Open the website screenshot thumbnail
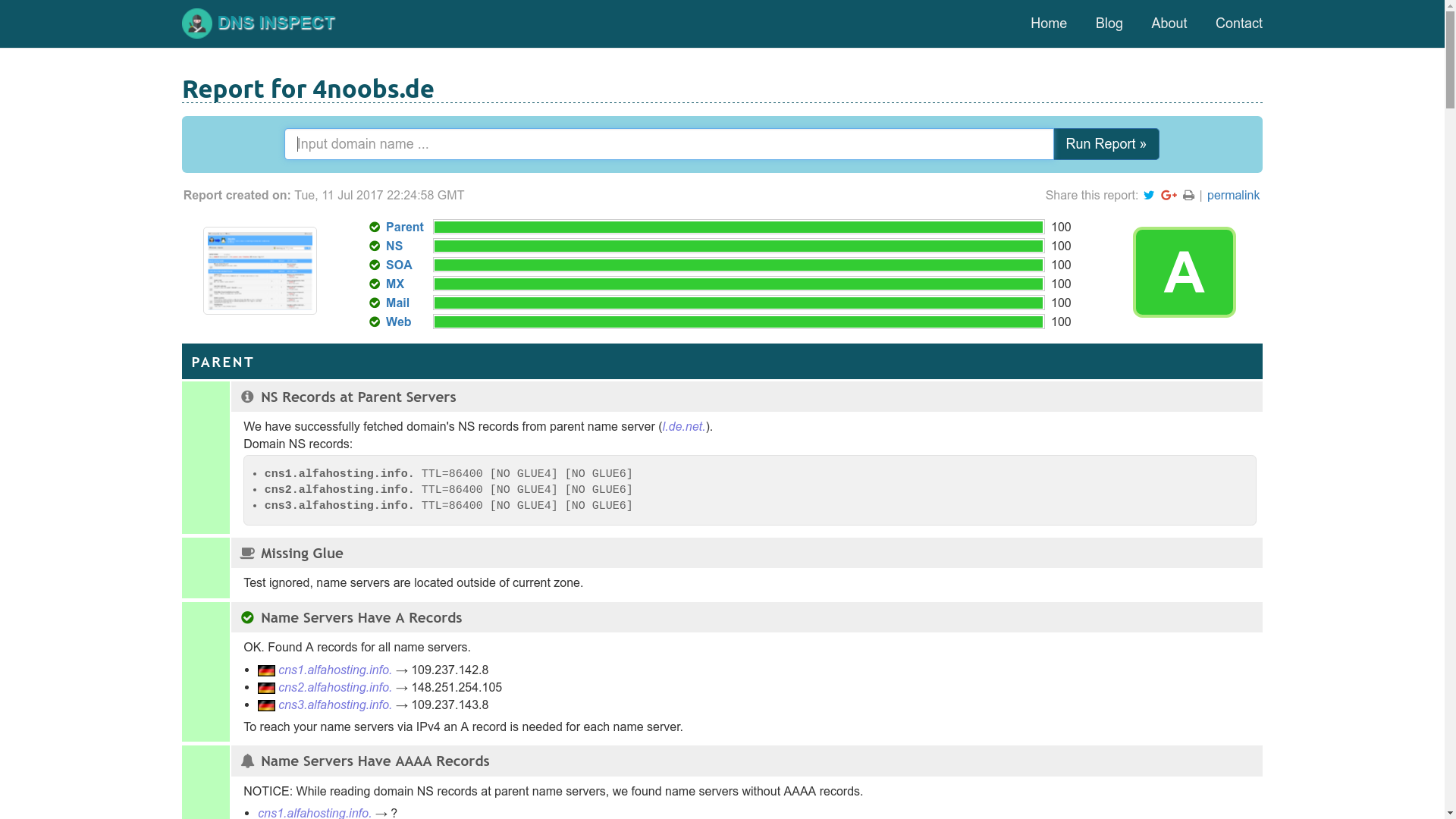 click(260, 271)
